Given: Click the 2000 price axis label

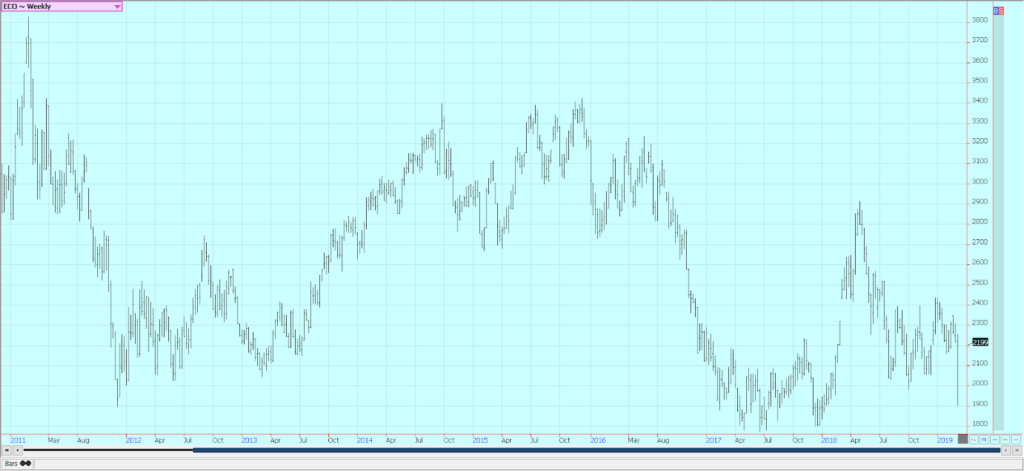Looking at the screenshot, I should point(980,383).
